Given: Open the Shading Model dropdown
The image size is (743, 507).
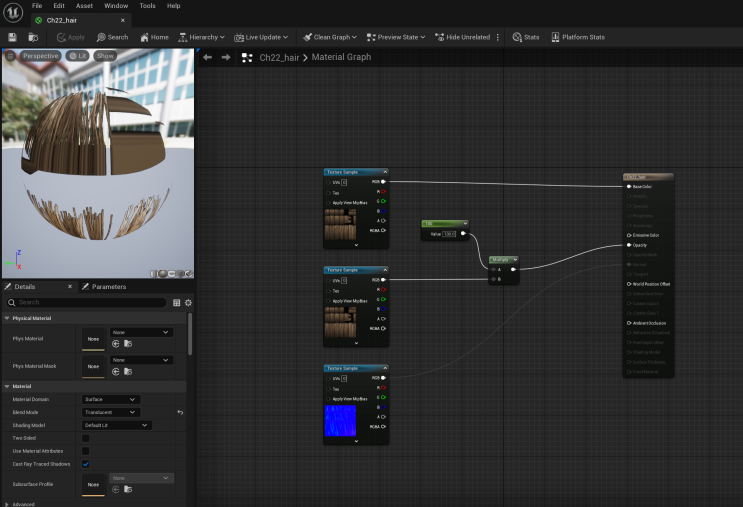Looking at the screenshot, I should tap(116, 425).
